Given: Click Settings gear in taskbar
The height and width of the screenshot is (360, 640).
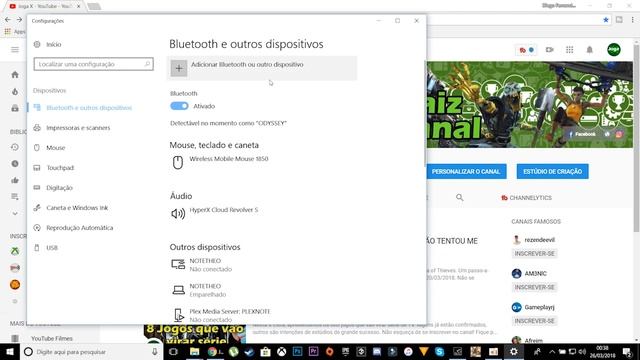Looking at the screenshot, I should (513, 352).
